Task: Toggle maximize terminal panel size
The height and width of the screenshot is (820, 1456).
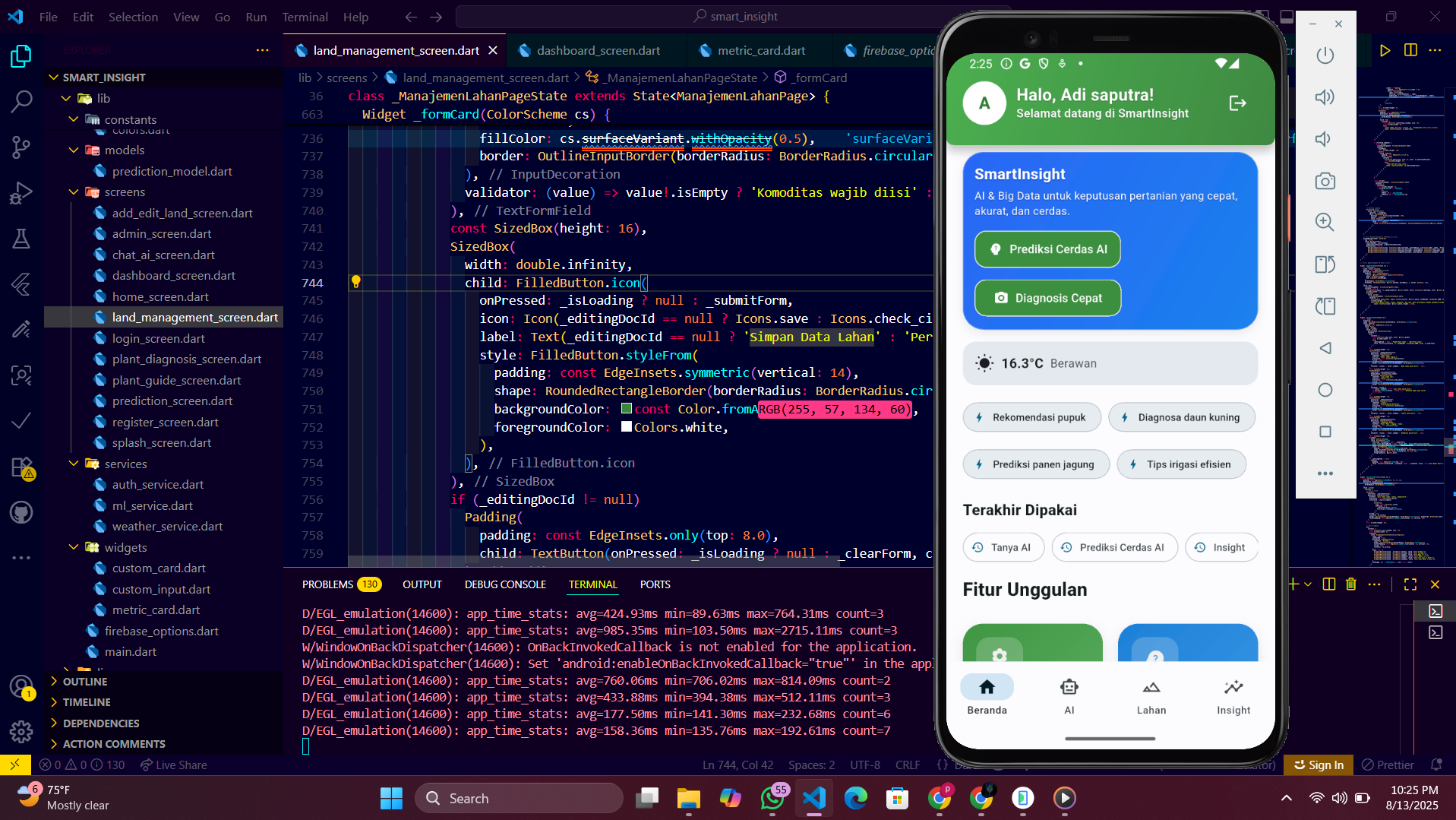Action: (1410, 584)
